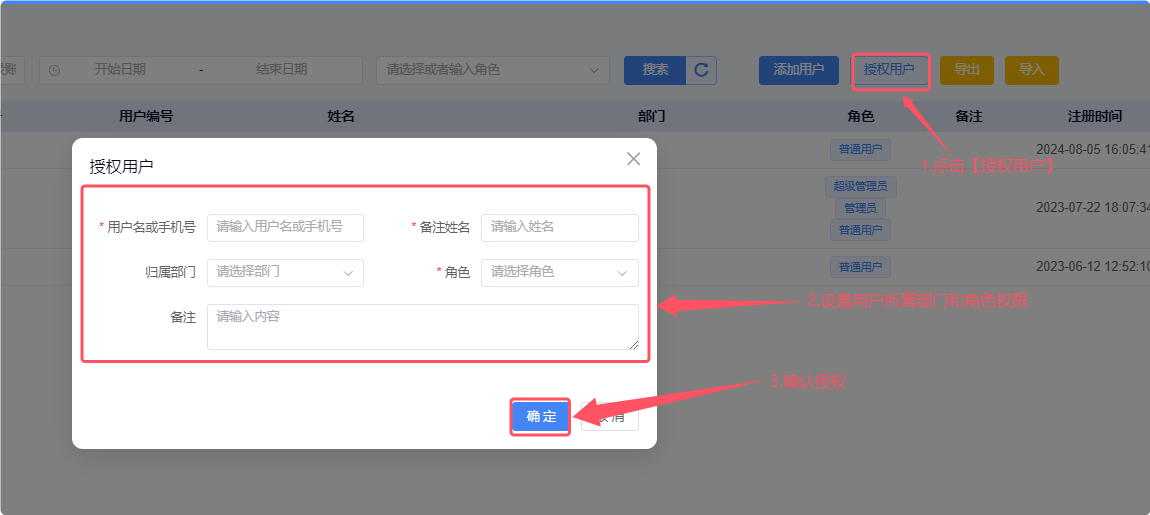
Task: Click the clock icon in the date range field
Action: coord(54,70)
